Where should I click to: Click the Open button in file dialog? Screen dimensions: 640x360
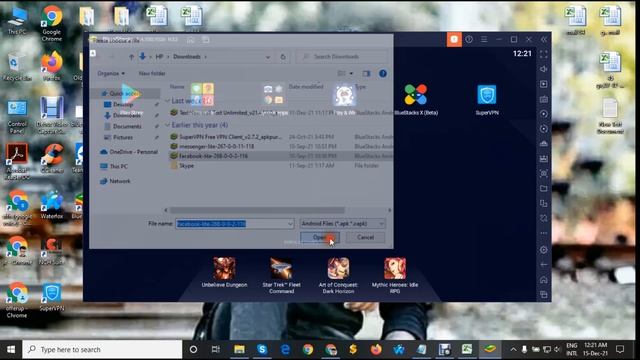tap(320, 237)
